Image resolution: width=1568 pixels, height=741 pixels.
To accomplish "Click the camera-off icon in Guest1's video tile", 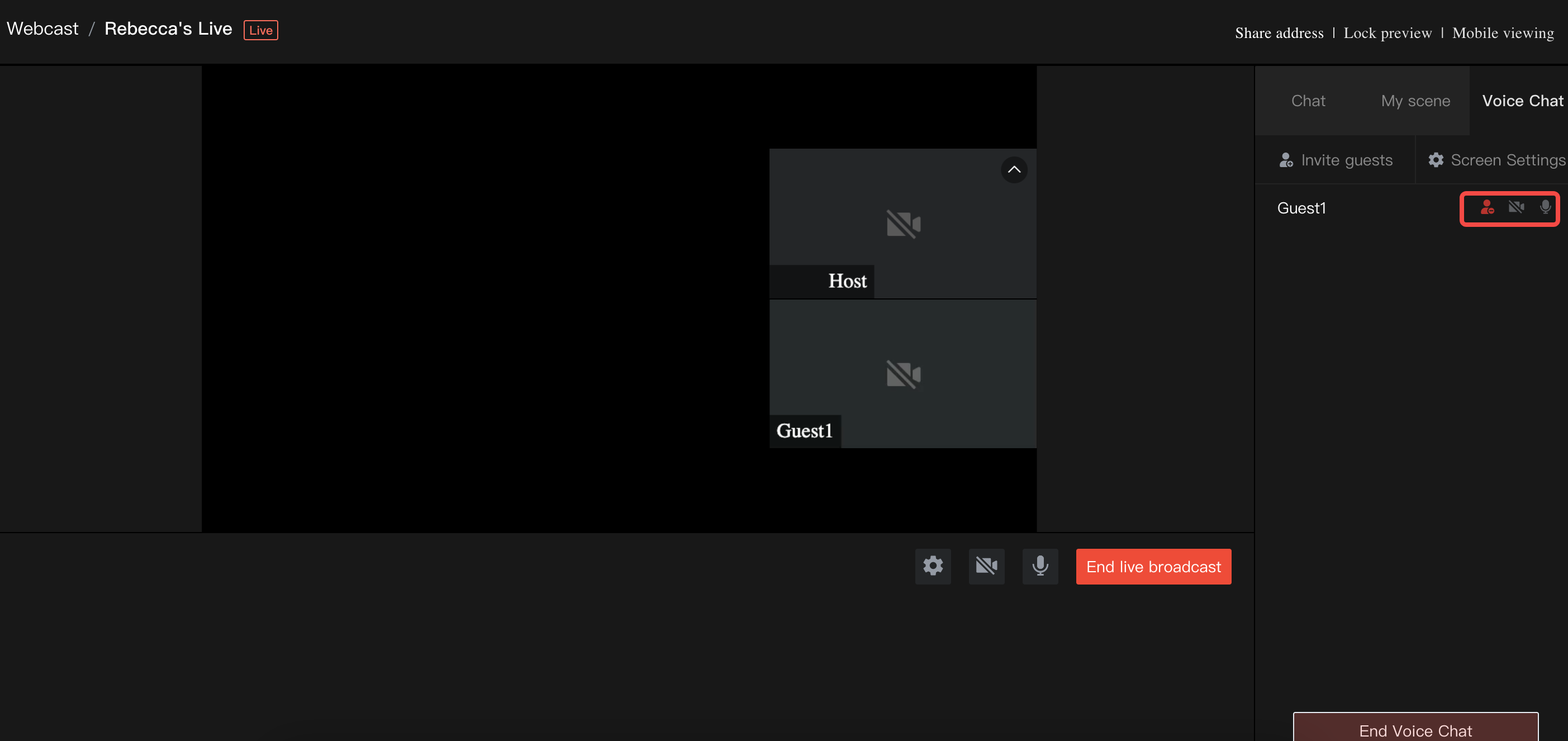I will [x=903, y=374].
